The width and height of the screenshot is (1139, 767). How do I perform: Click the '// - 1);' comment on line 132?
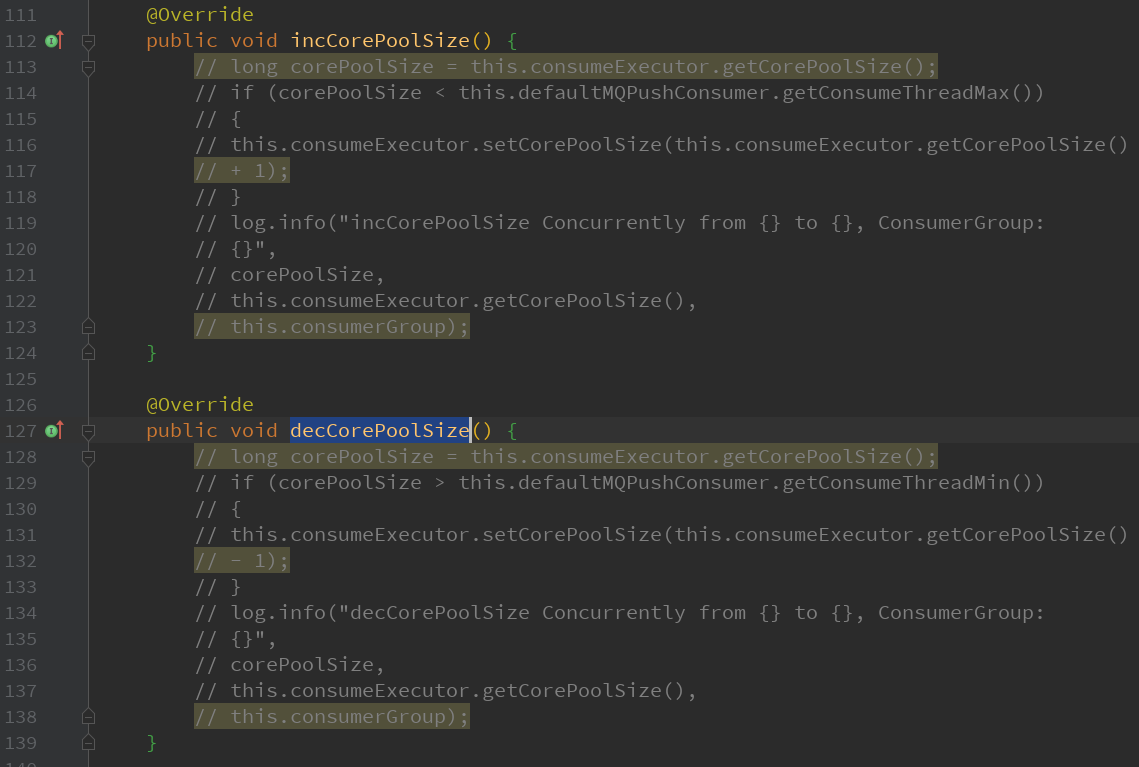pyautogui.click(x=242, y=561)
